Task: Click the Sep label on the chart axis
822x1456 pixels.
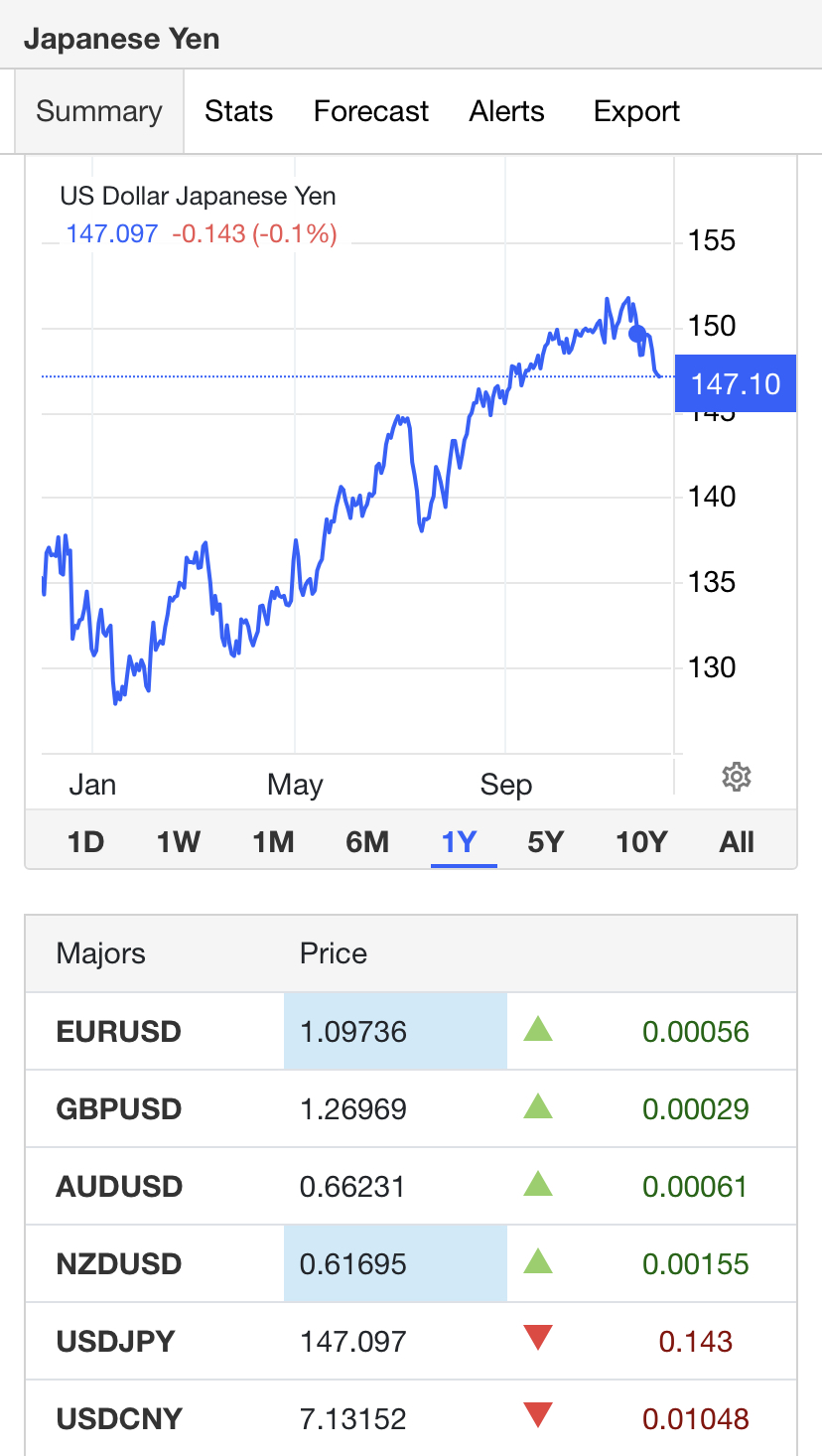Action: [x=506, y=785]
